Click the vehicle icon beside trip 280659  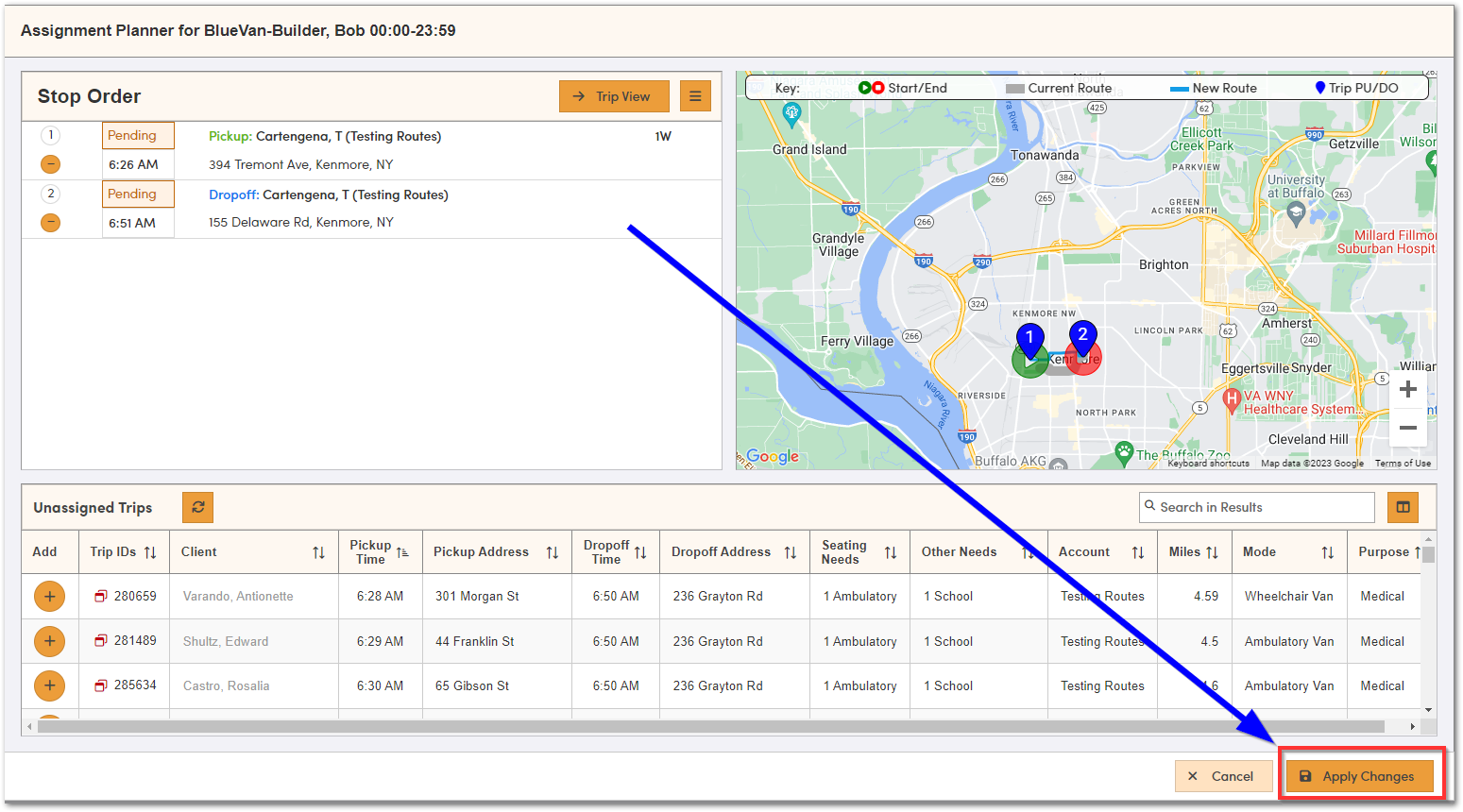click(99, 596)
